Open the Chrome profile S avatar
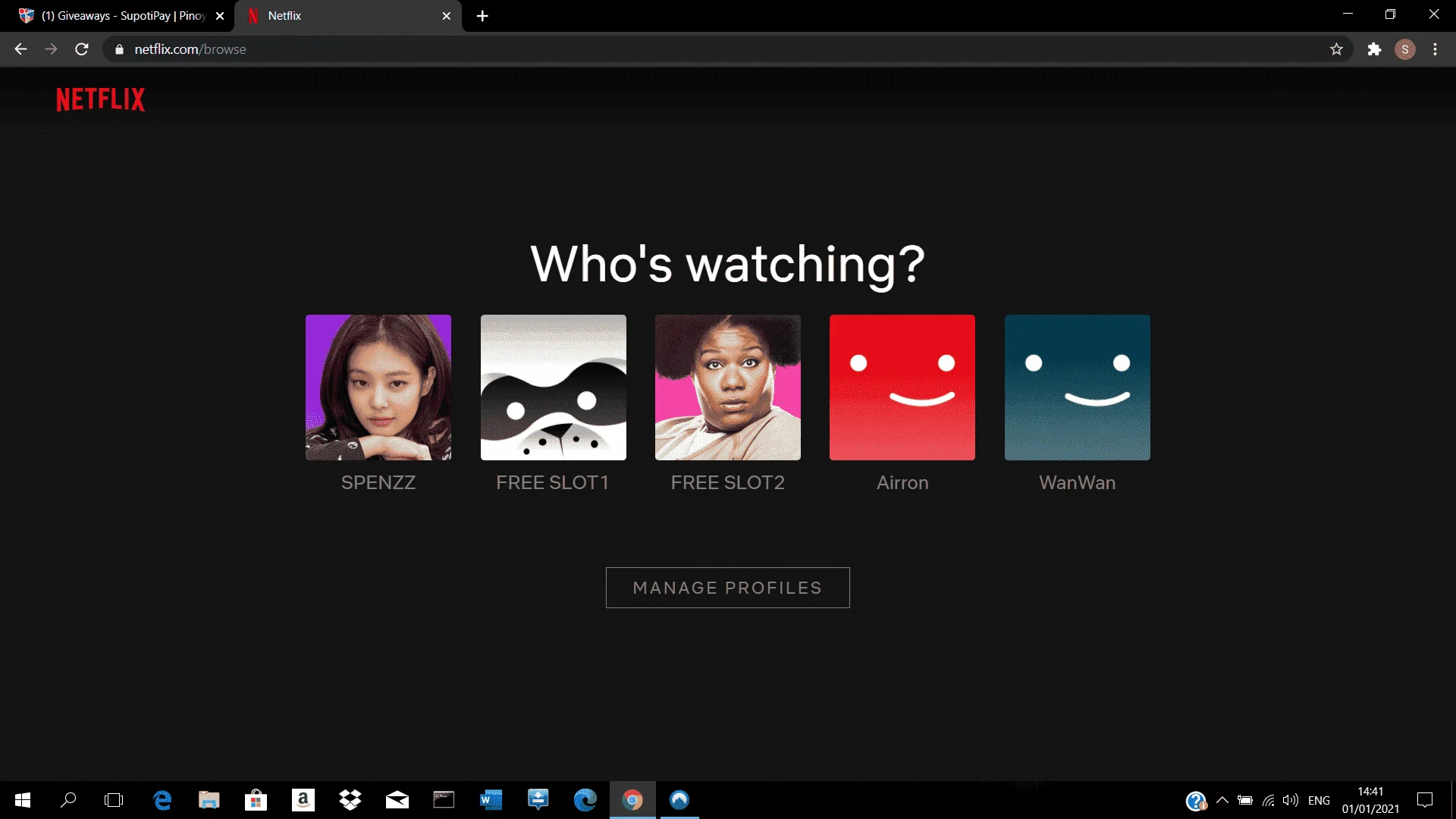The width and height of the screenshot is (1456, 819). (x=1405, y=49)
